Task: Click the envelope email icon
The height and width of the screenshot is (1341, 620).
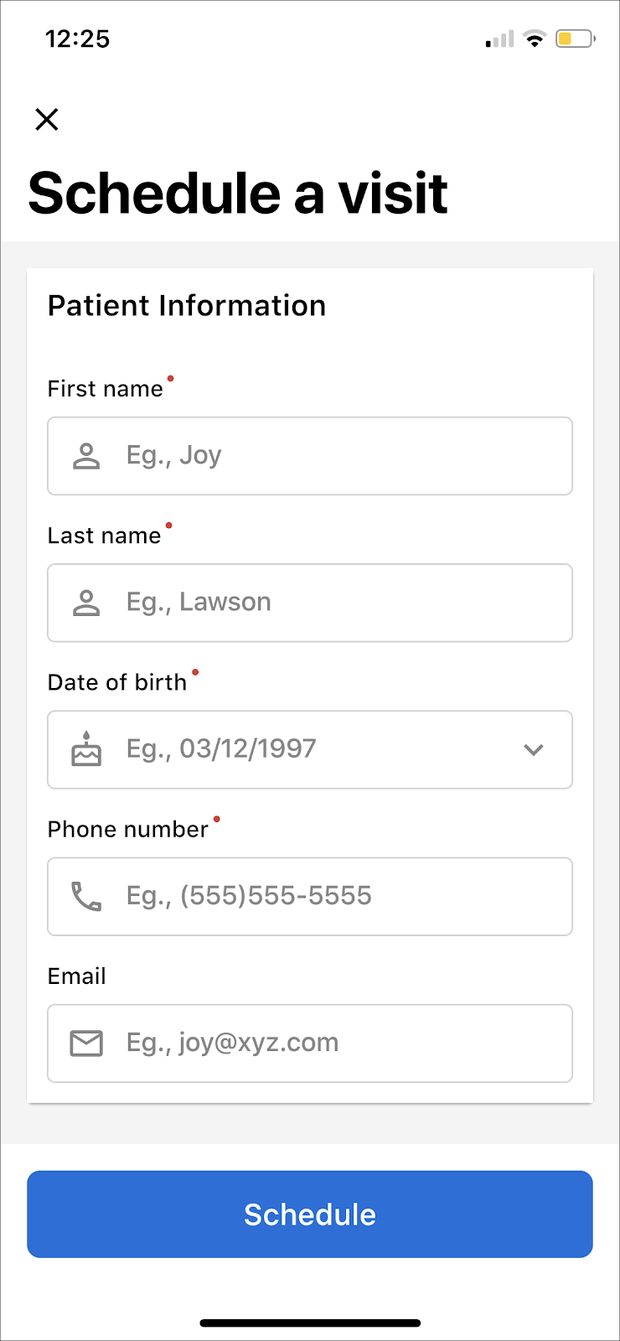Action: point(86,1043)
